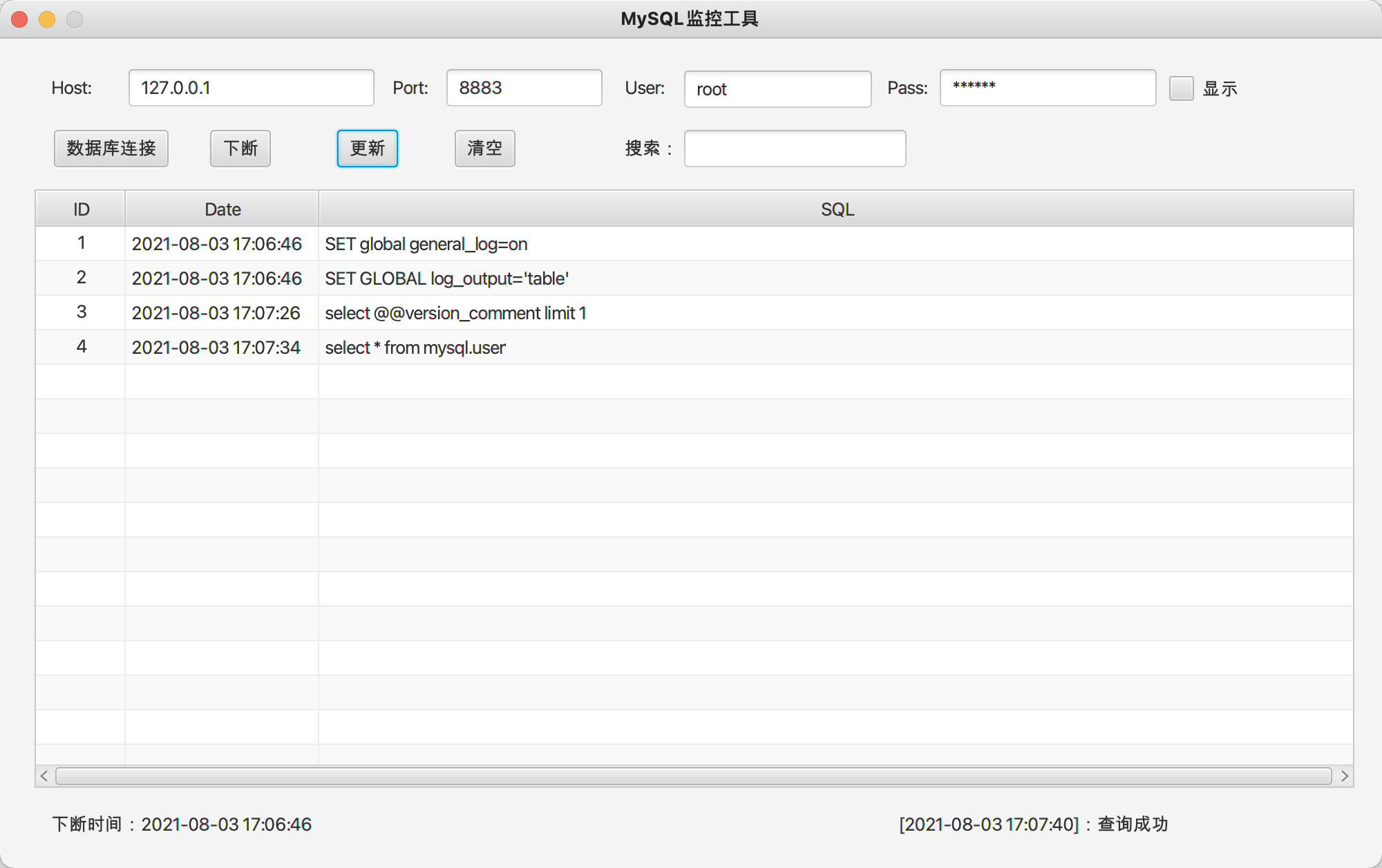Click the Date column header
The width and height of the screenshot is (1382, 868).
point(222,209)
